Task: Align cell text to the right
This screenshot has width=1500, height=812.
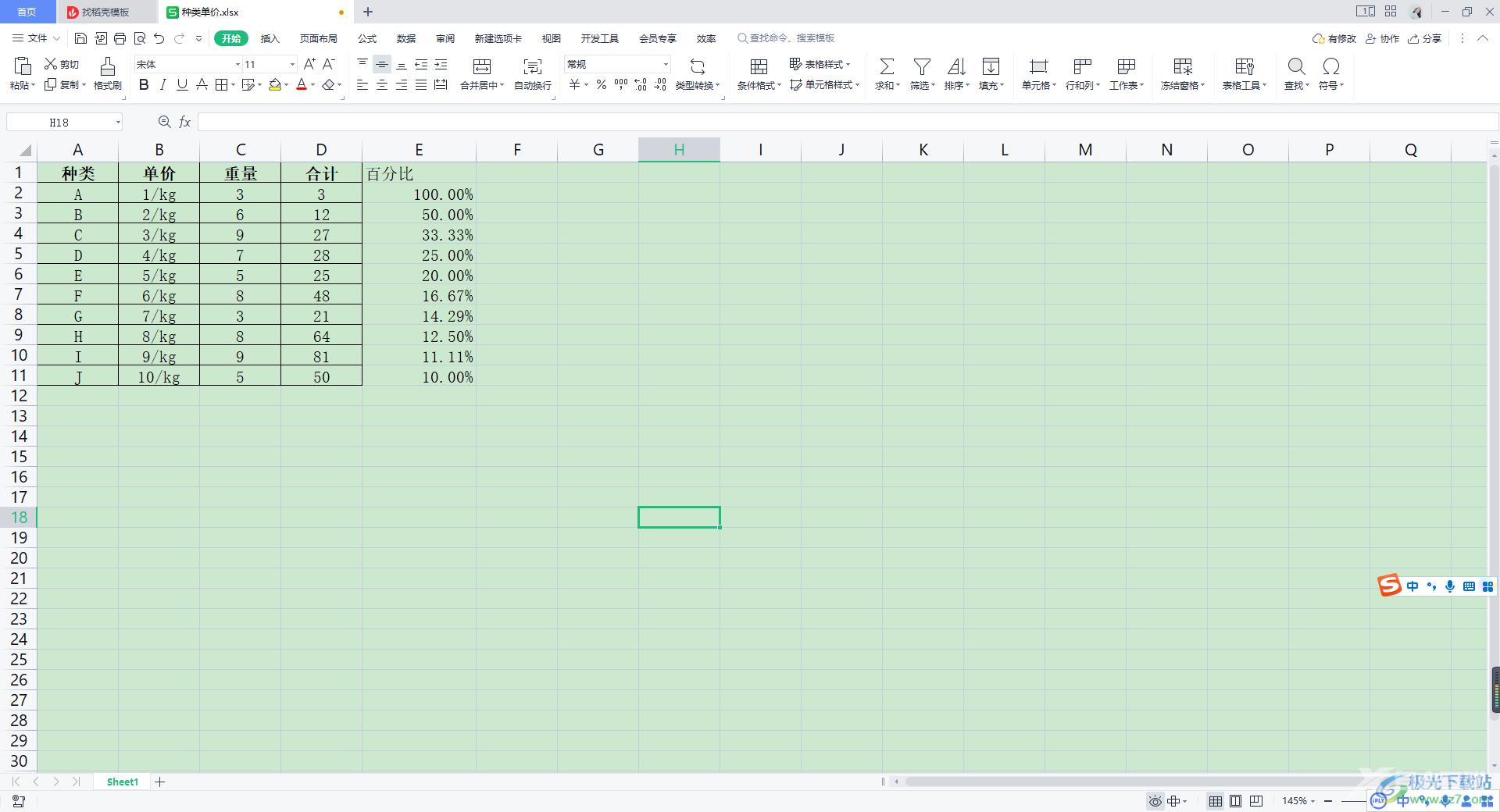Action: click(x=402, y=84)
